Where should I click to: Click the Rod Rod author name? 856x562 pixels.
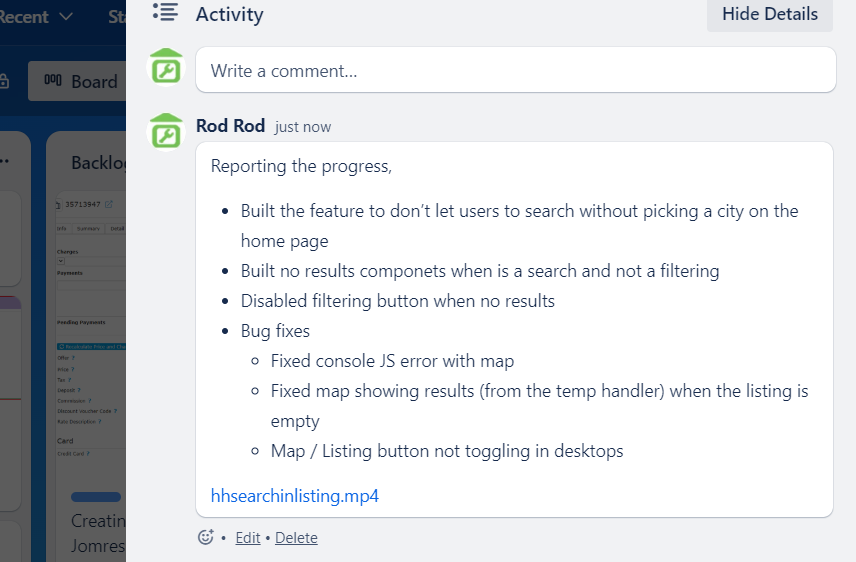pyautogui.click(x=230, y=126)
